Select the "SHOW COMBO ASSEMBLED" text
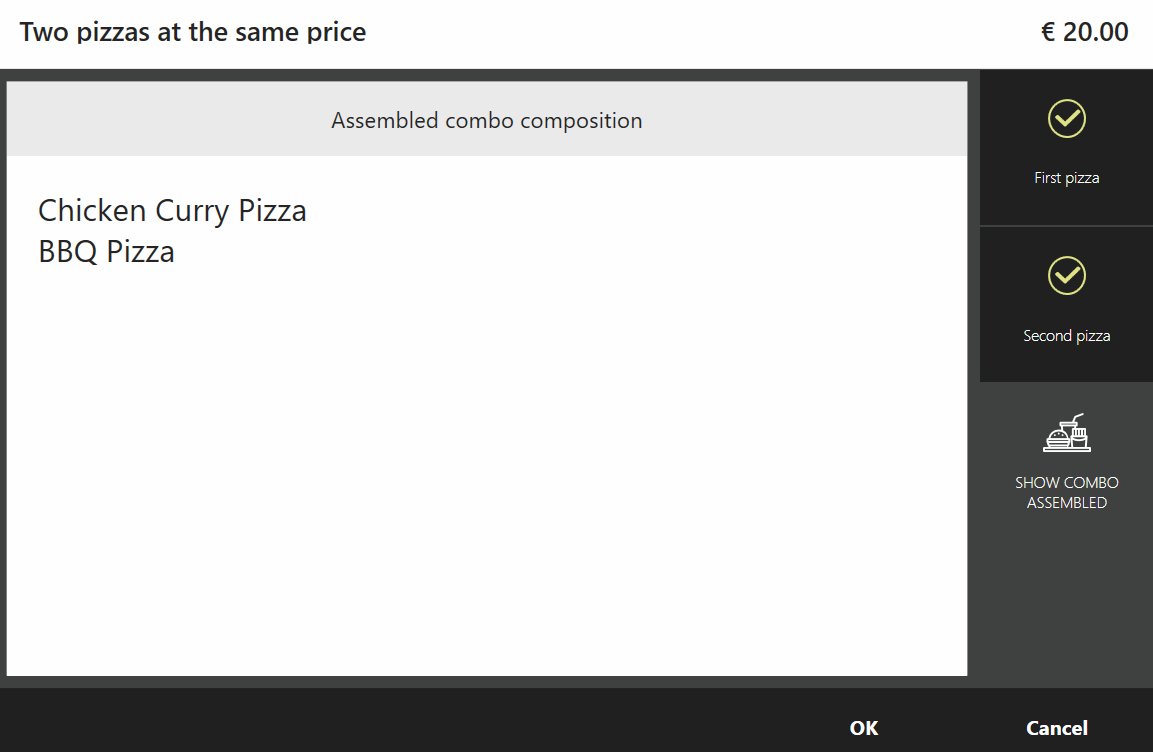The width and height of the screenshot is (1153, 752). (1066, 493)
